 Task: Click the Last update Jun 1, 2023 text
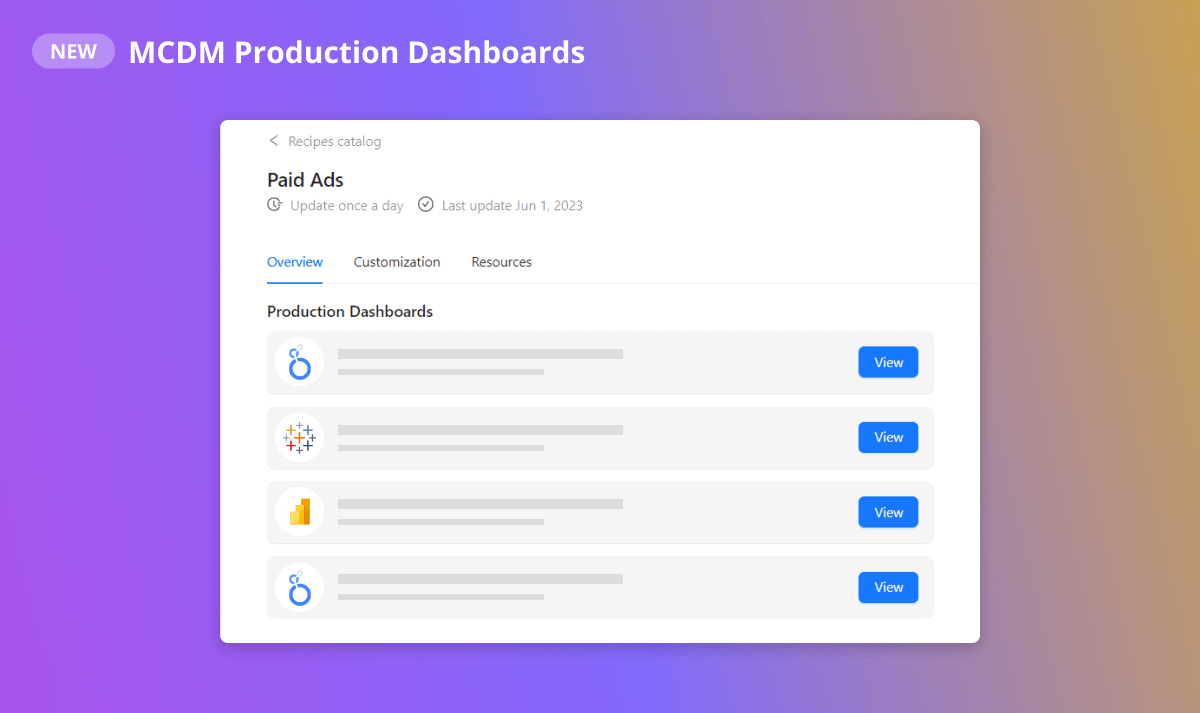512,206
